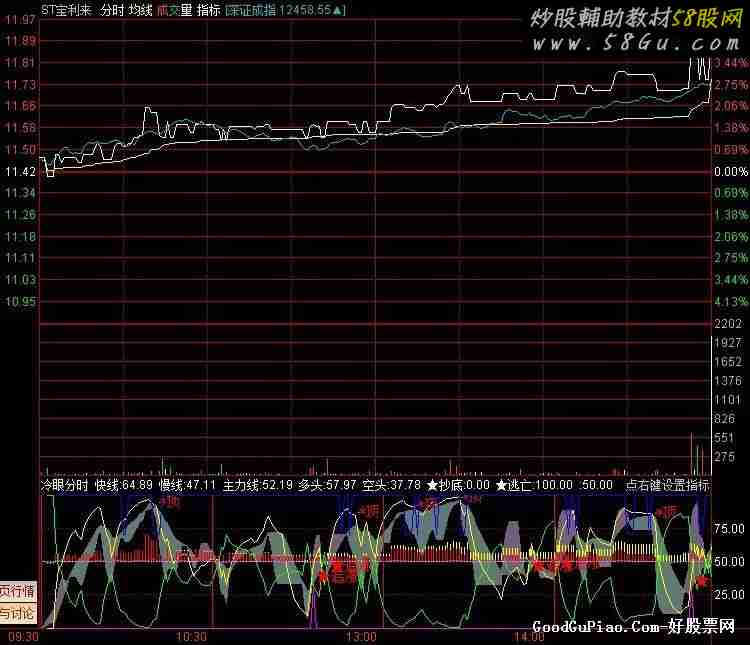Click the 4.13% percent axis label

[731, 301]
